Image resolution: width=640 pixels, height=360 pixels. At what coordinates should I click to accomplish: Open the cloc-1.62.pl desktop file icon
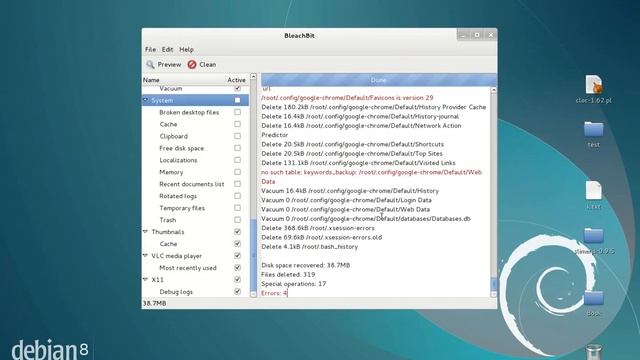(x=593, y=84)
